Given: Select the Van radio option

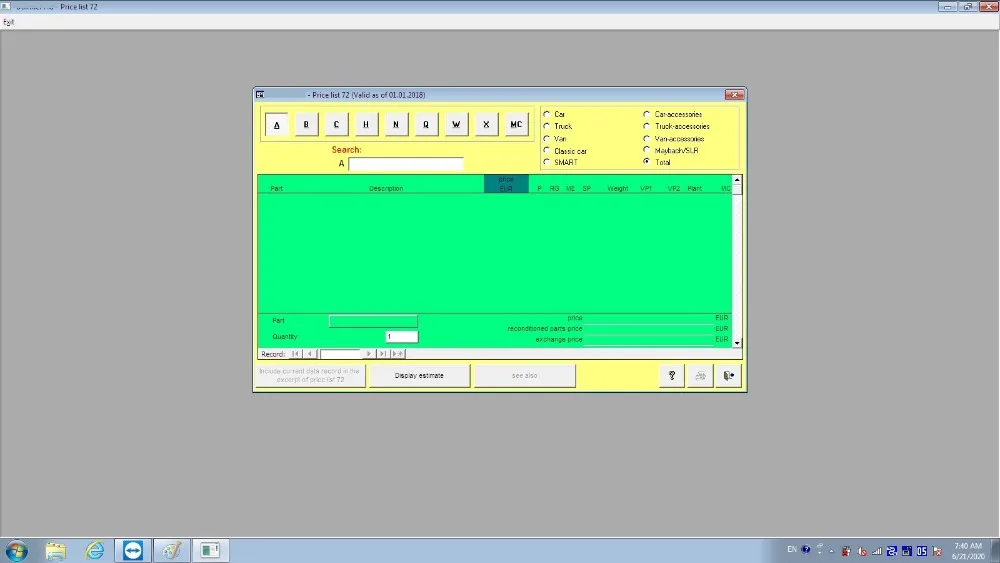Looking at the screenshot, I should (x=547, y=138).
